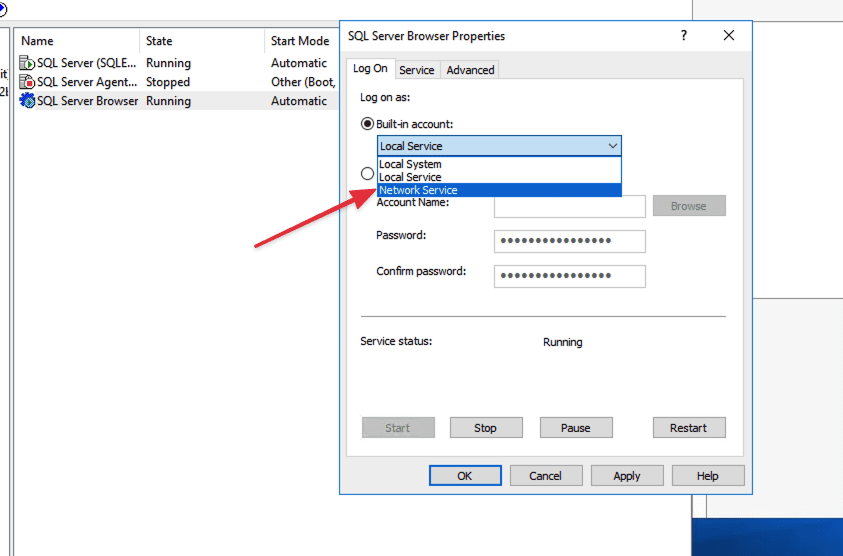Switch to the Advanced tab

tap(470, 70)
